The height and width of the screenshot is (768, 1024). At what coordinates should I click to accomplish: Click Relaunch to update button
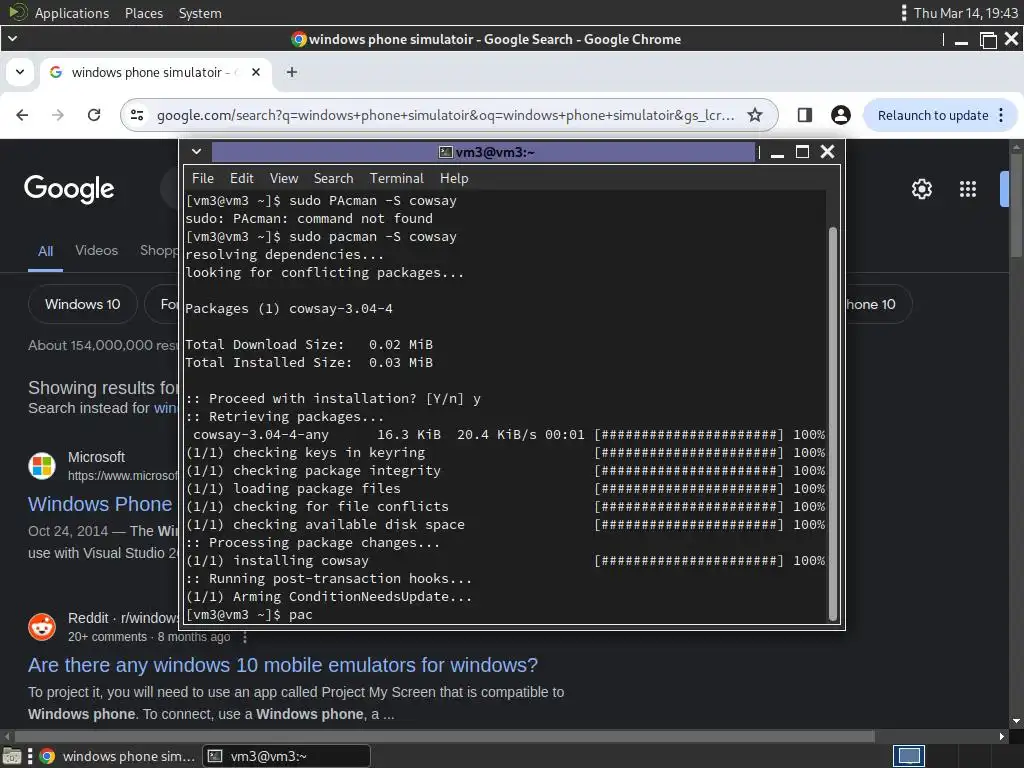pyautogui.click(x=933, y=116)
